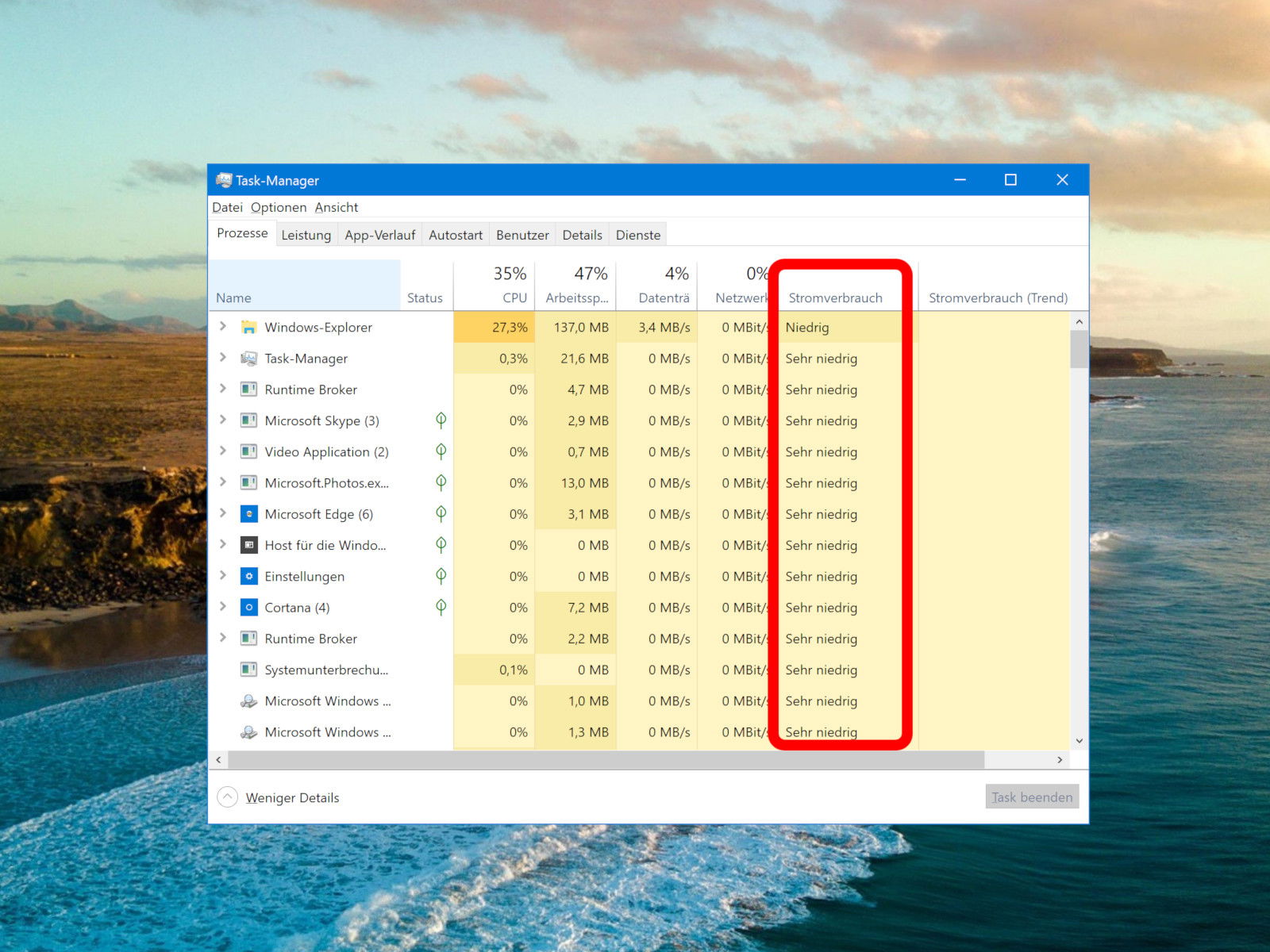
Task: Click the Windows-Explorer folder icon
Action: pyautogui.click(x=248, y=327)
